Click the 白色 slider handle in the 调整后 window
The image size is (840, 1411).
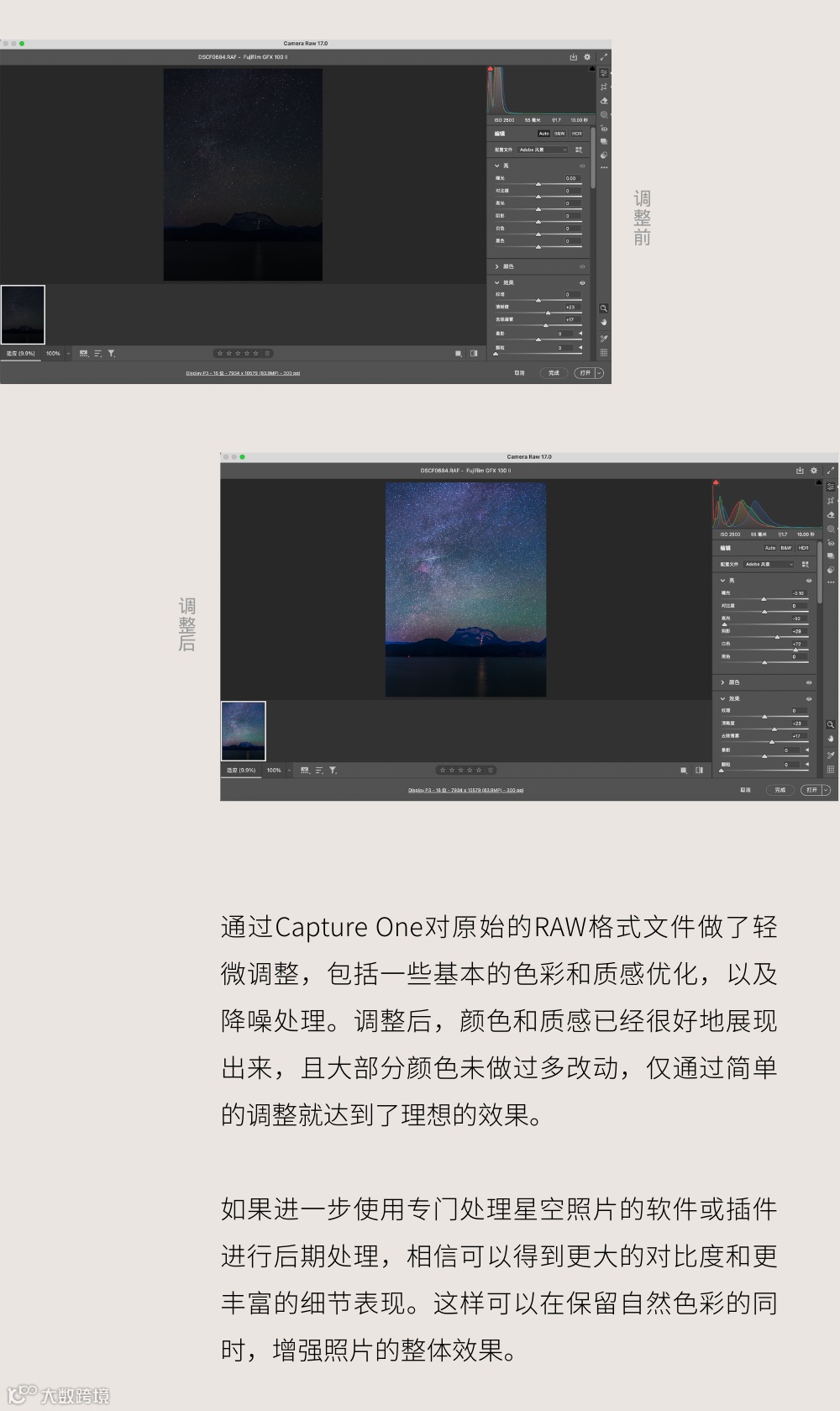[795, 650]
